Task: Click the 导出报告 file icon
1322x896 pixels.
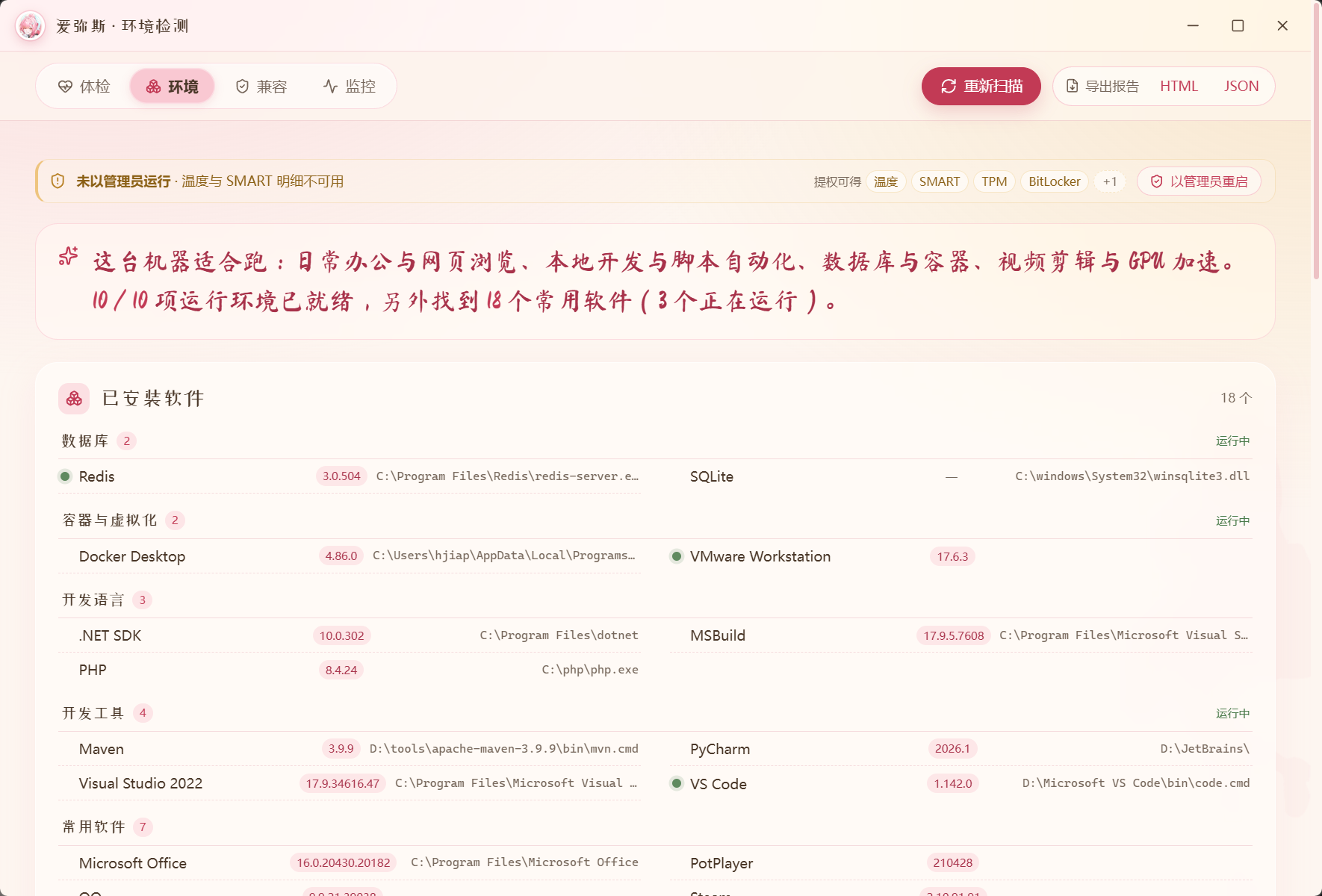Action: [x=1072, y=86]
